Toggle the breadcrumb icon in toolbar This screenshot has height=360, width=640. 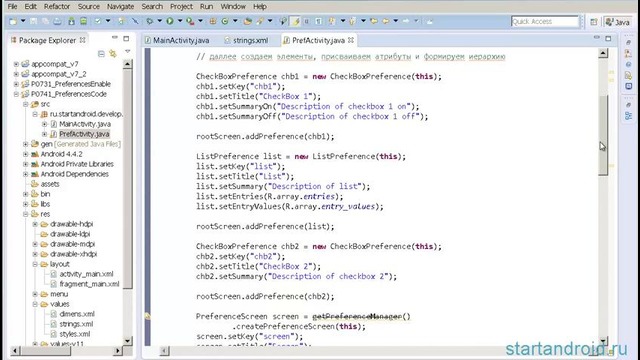[283, 21]
